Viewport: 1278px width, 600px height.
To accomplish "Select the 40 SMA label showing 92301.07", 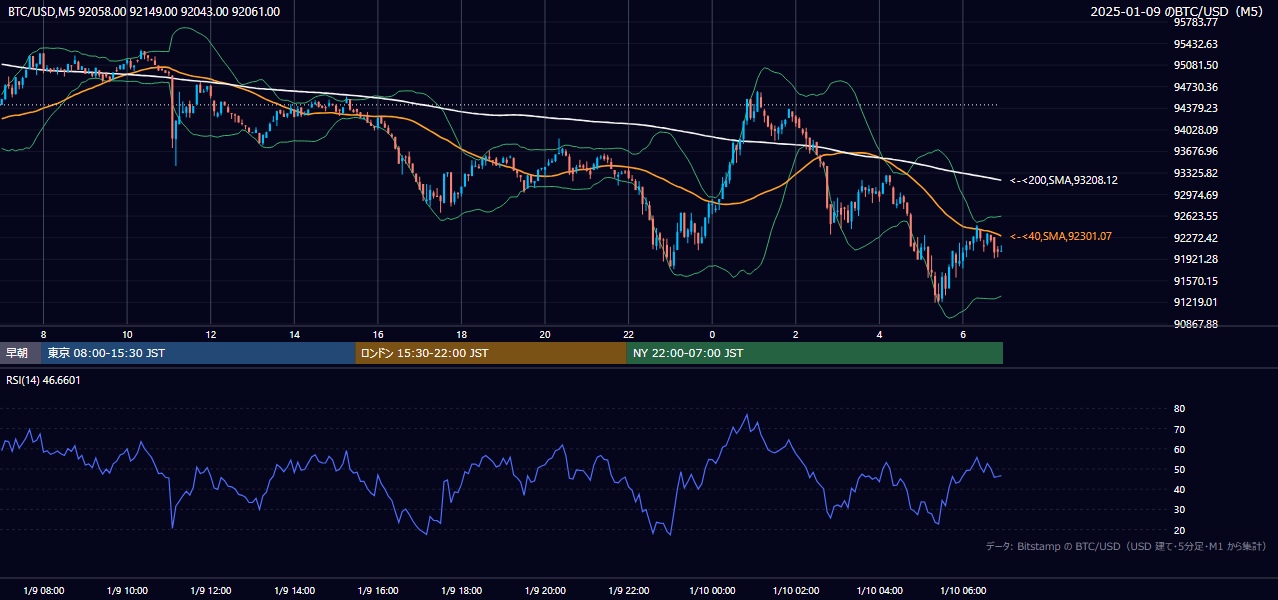I will click(1061, 236).
